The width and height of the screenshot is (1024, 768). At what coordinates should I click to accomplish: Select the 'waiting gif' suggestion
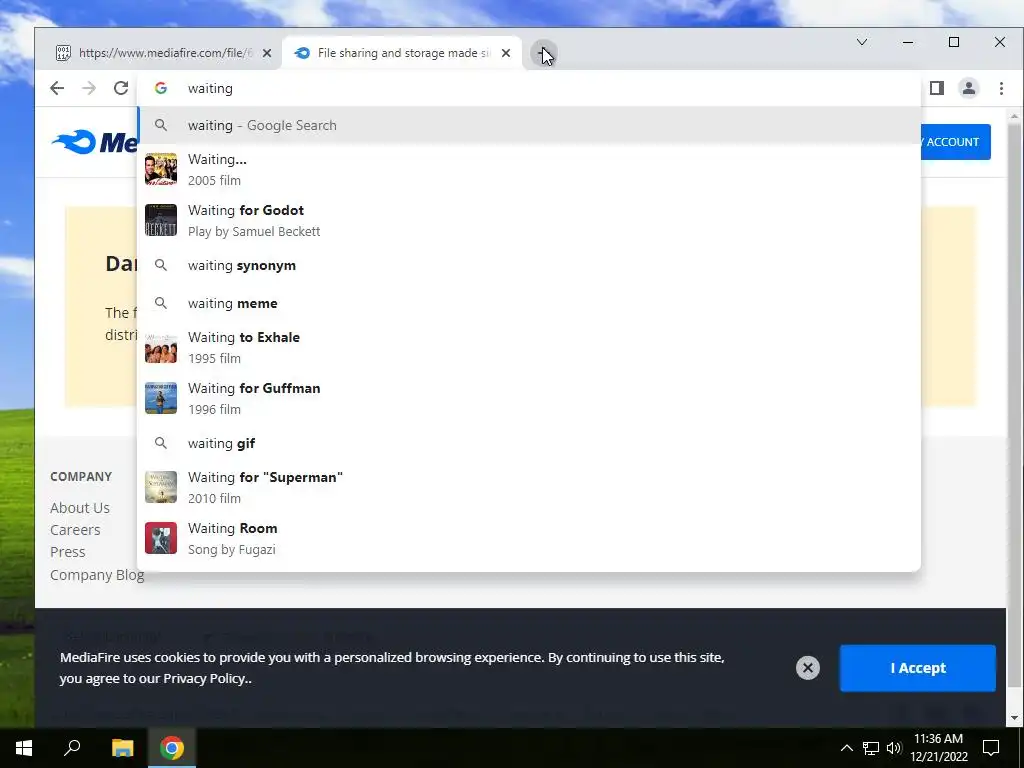(x=529, y=443)
